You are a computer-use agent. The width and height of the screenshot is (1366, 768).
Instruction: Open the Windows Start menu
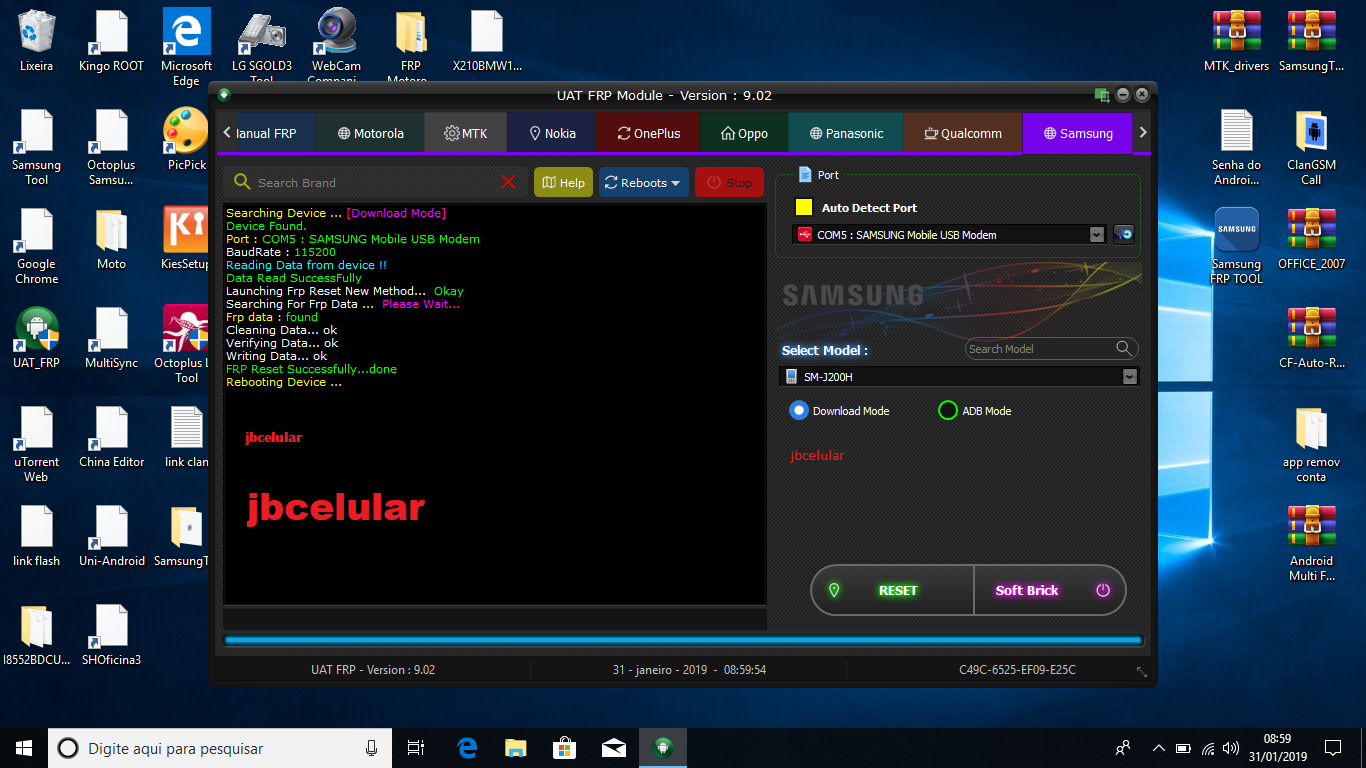[24, 748]
